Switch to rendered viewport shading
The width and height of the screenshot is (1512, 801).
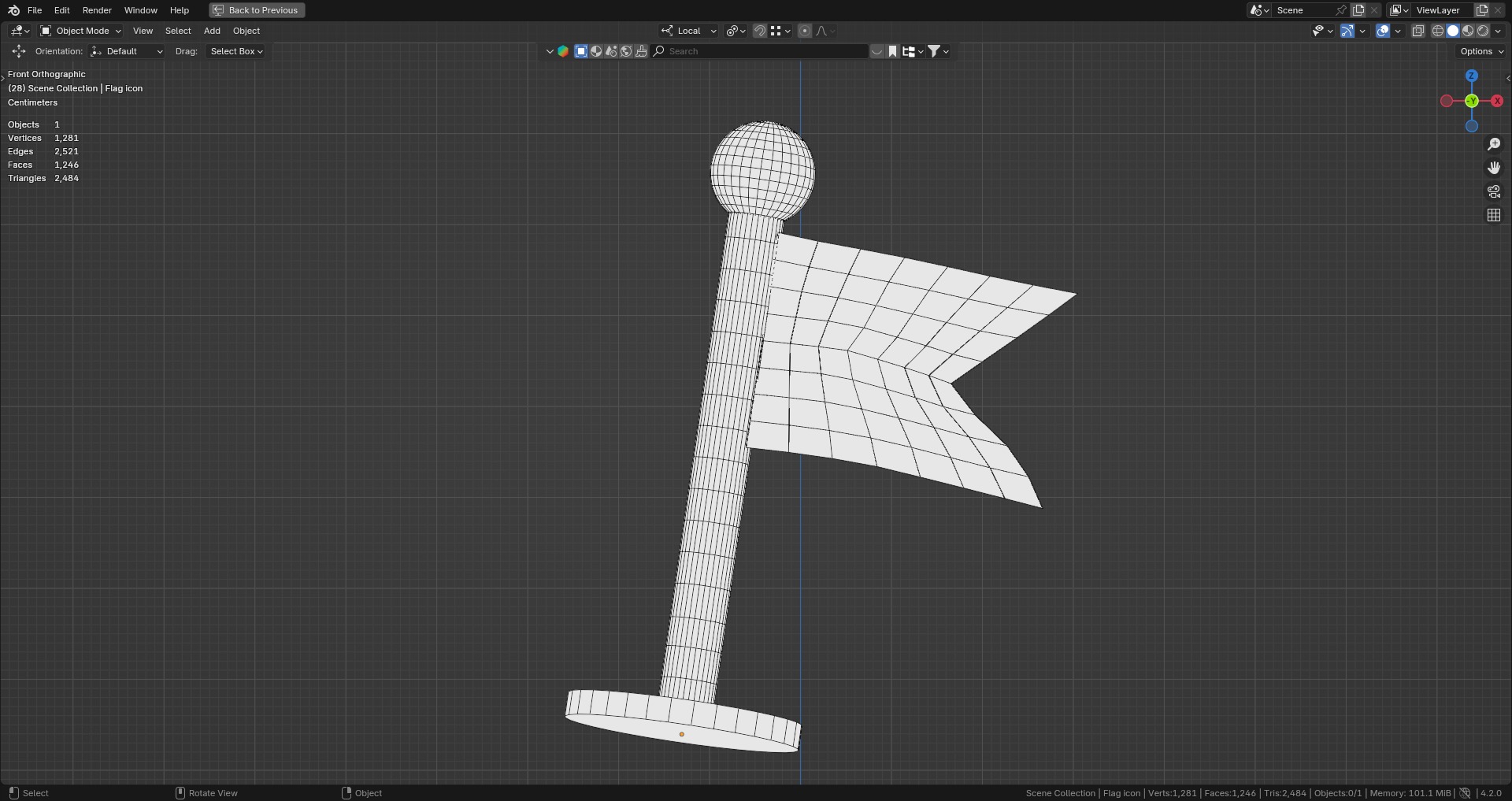[1483, 31]
